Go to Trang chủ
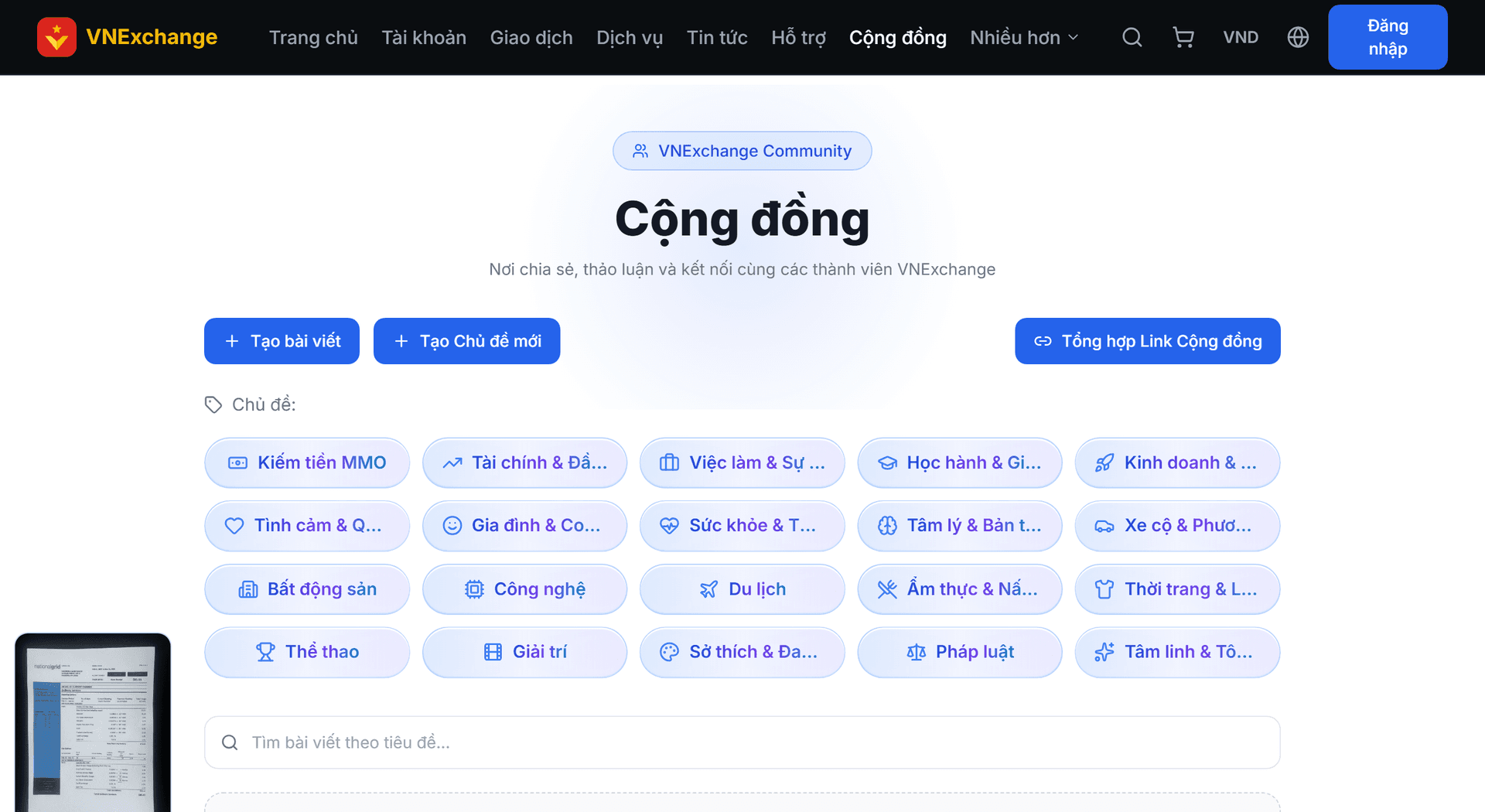 pos(313,37)
